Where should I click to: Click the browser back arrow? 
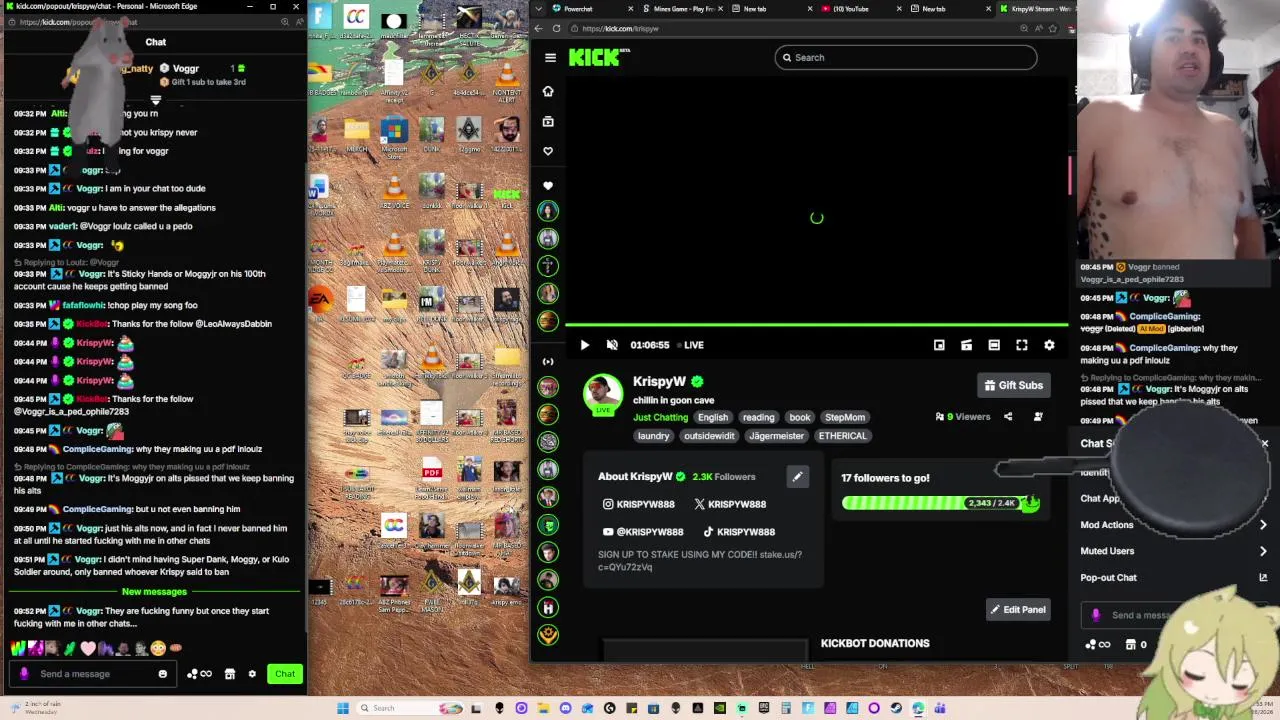[x=539, y=28]
